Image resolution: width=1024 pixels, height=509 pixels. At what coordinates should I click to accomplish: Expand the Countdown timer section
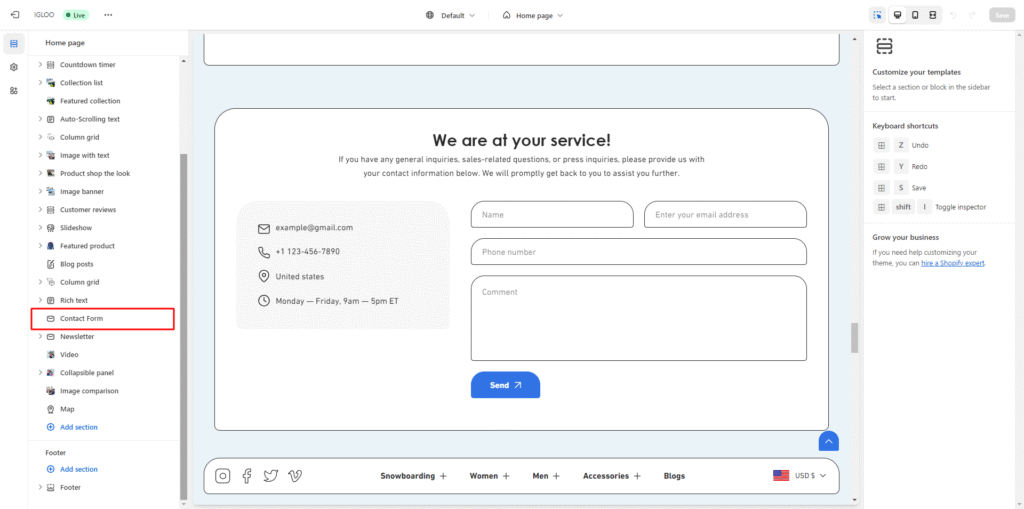click(x=40, y=65)
